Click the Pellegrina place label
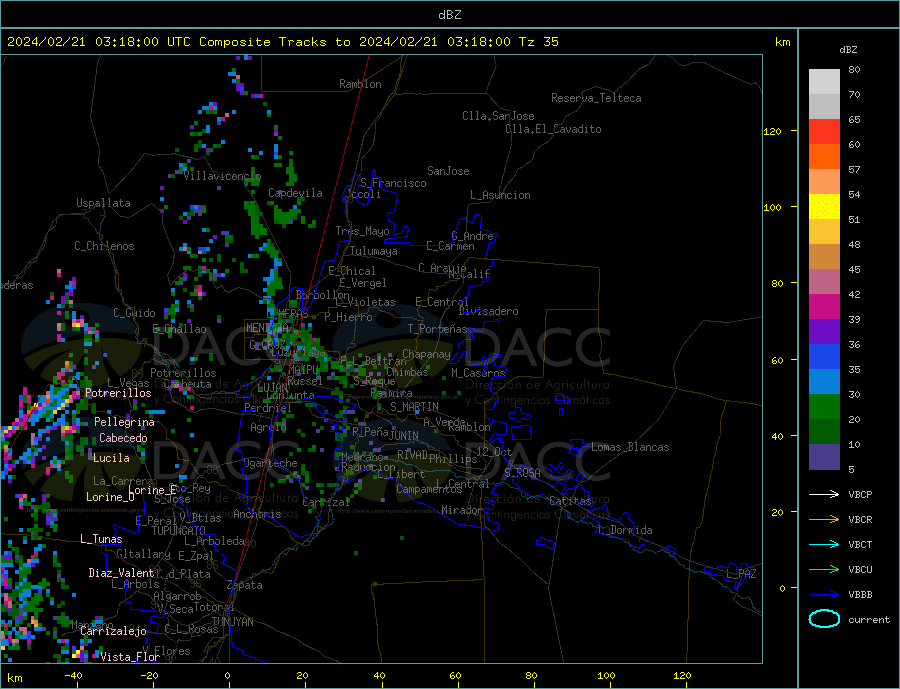The height and width of the screenshot is (689, 900). tap(124, 422)
